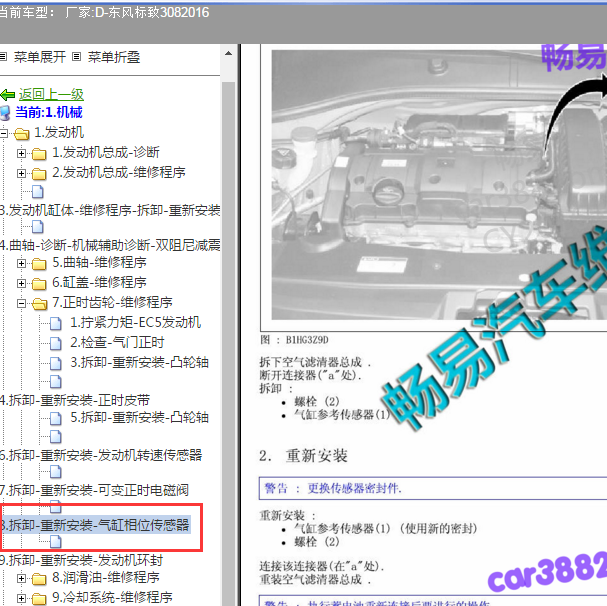Screen dimensions: 607x606
Task: Click text 厂家:D-东风标致3082016
Action: (x=137, y=13)
